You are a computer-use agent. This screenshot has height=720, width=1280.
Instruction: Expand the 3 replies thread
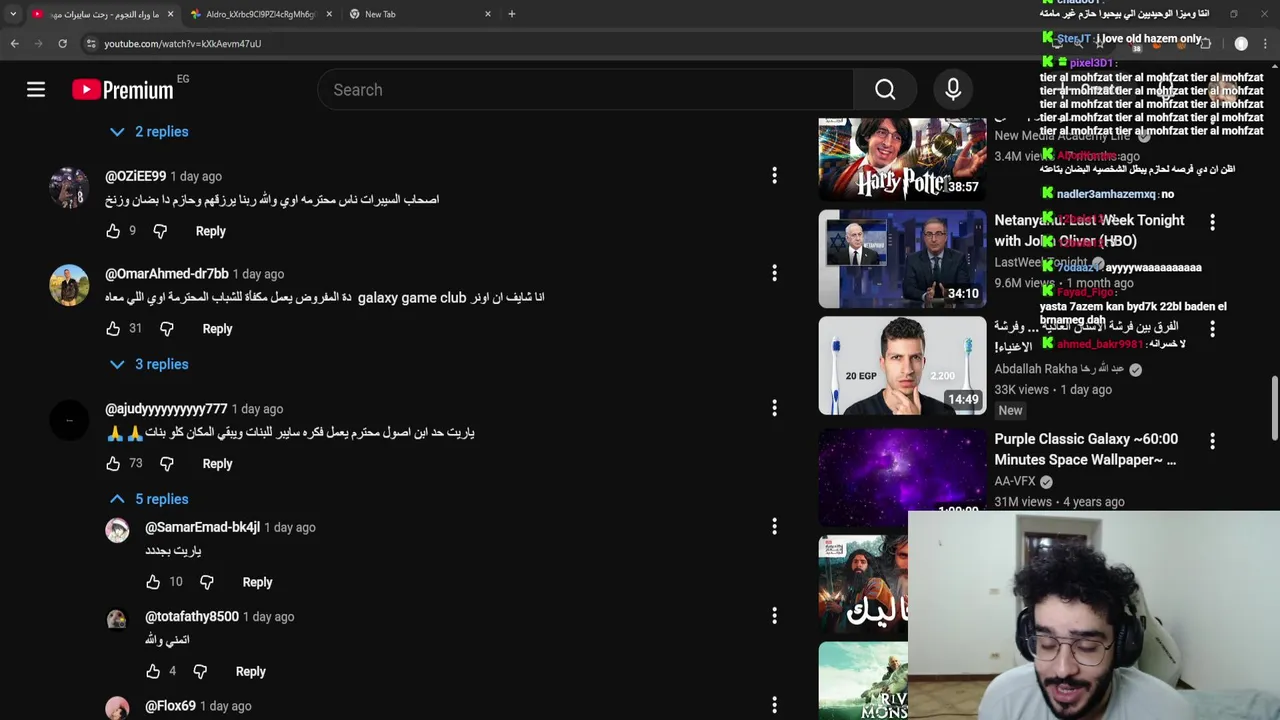point(149,365)
